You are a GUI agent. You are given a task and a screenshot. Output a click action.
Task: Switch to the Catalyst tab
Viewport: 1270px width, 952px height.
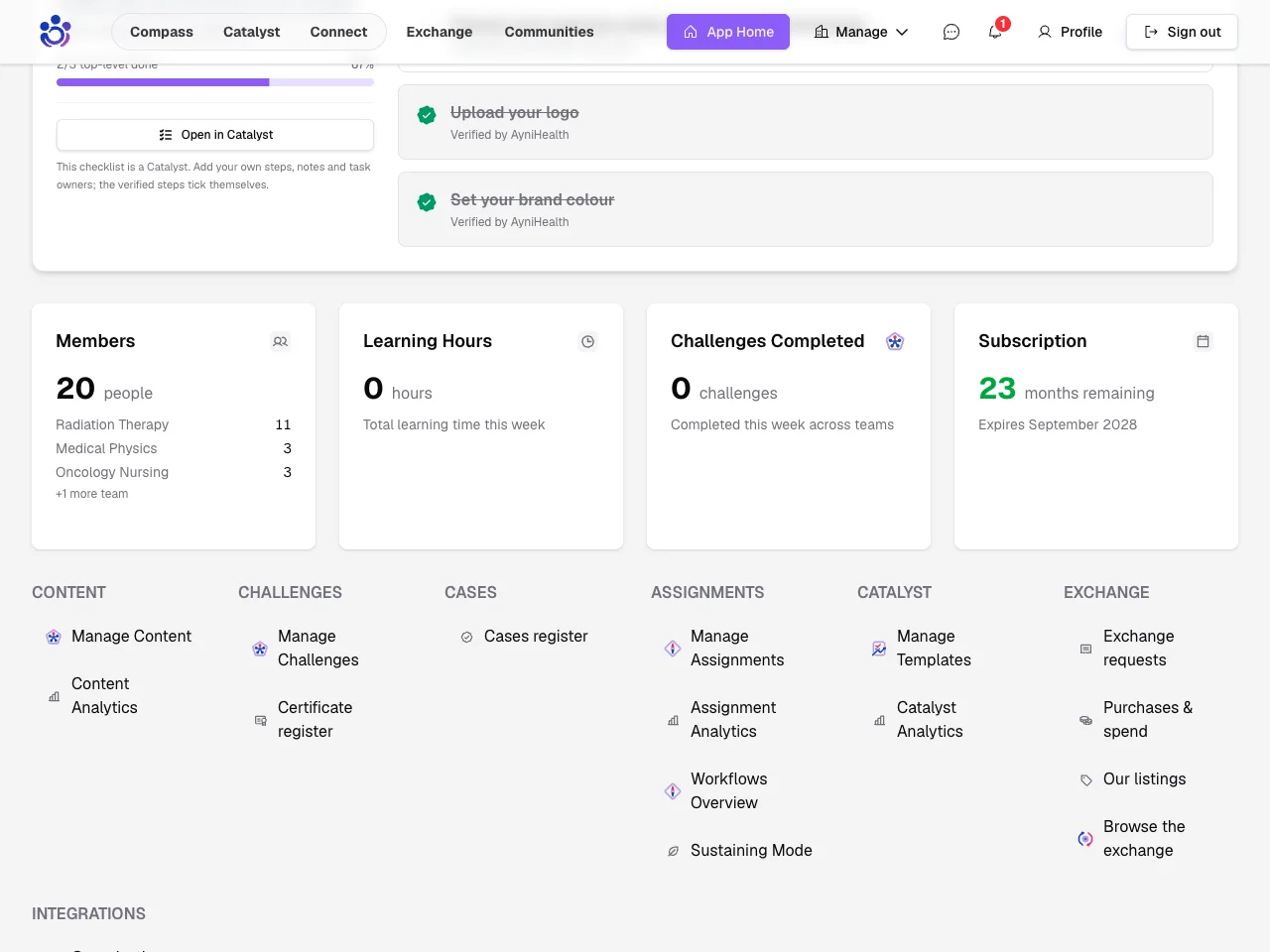251,32
